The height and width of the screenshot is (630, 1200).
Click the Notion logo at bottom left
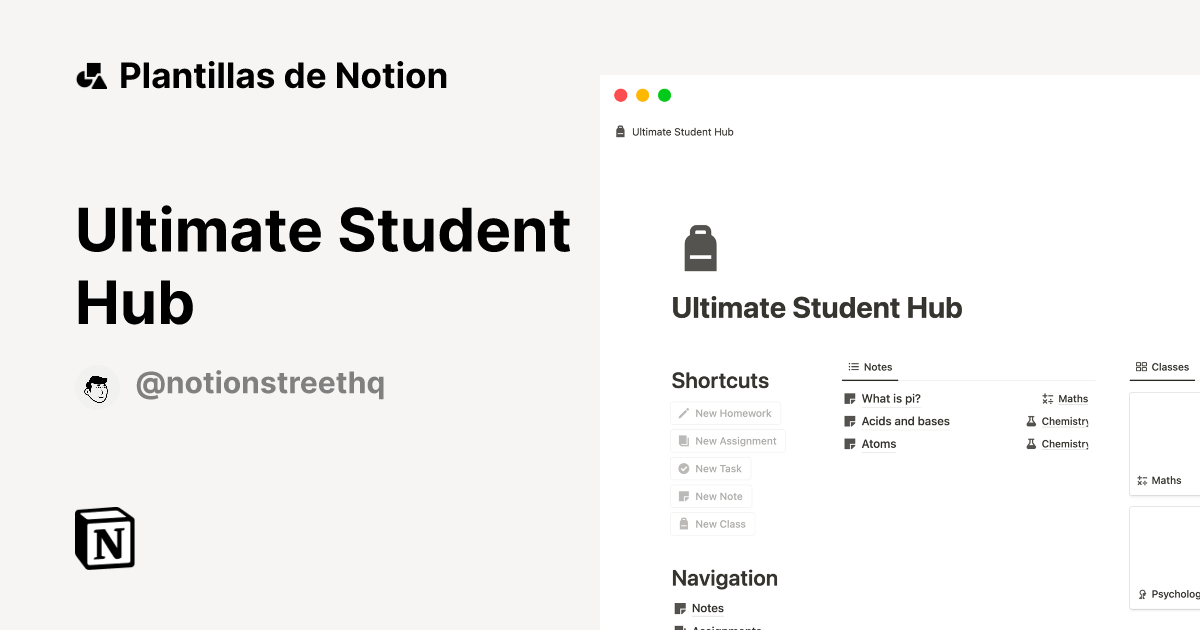coord(105,538)
